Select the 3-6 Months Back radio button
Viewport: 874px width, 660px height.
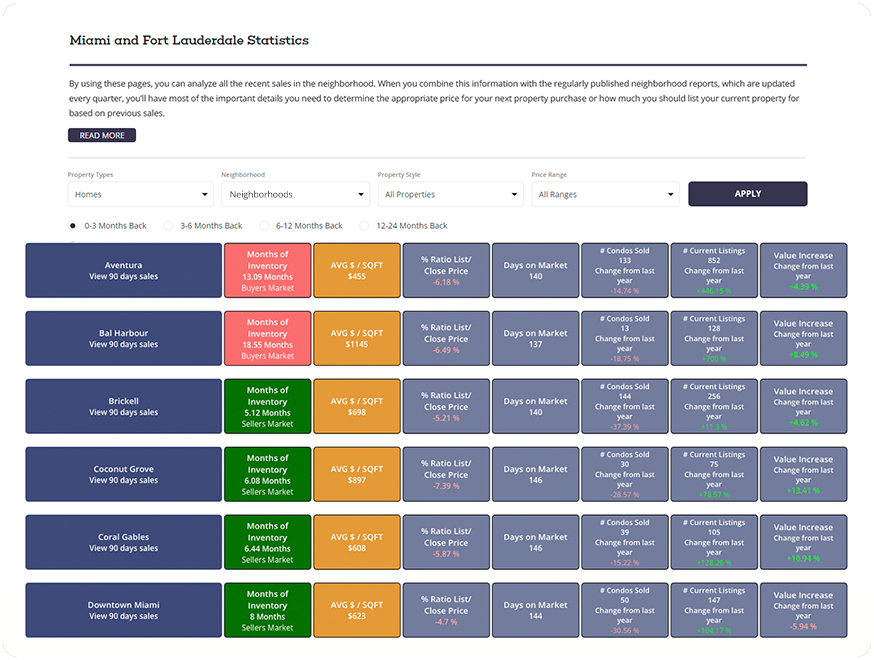click(168, 226)
